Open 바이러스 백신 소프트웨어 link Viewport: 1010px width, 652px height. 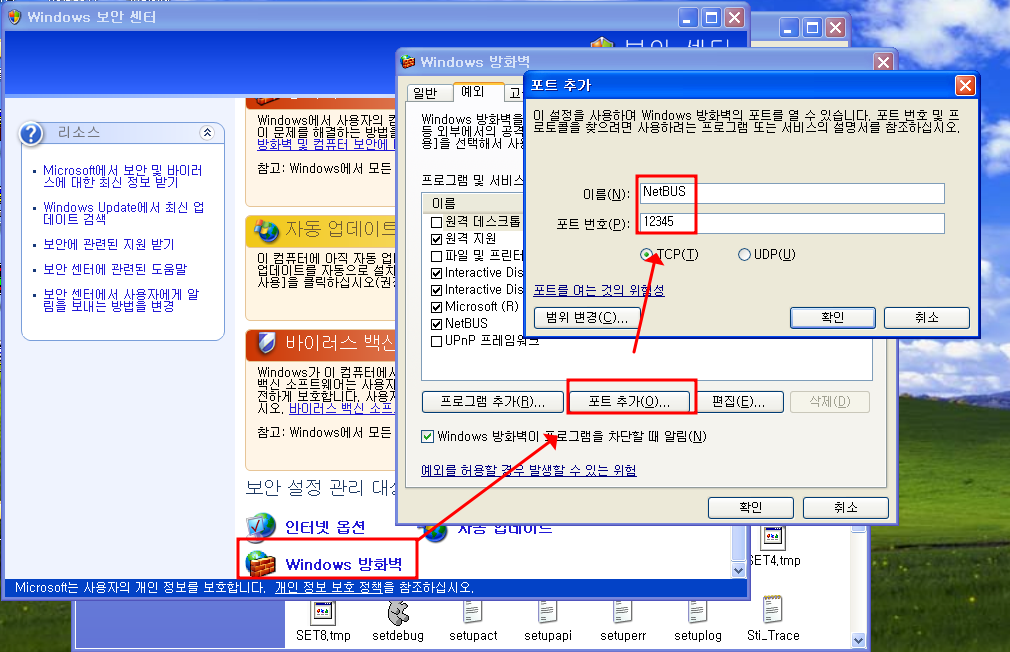pyautogui.click(x=341, y=408)
